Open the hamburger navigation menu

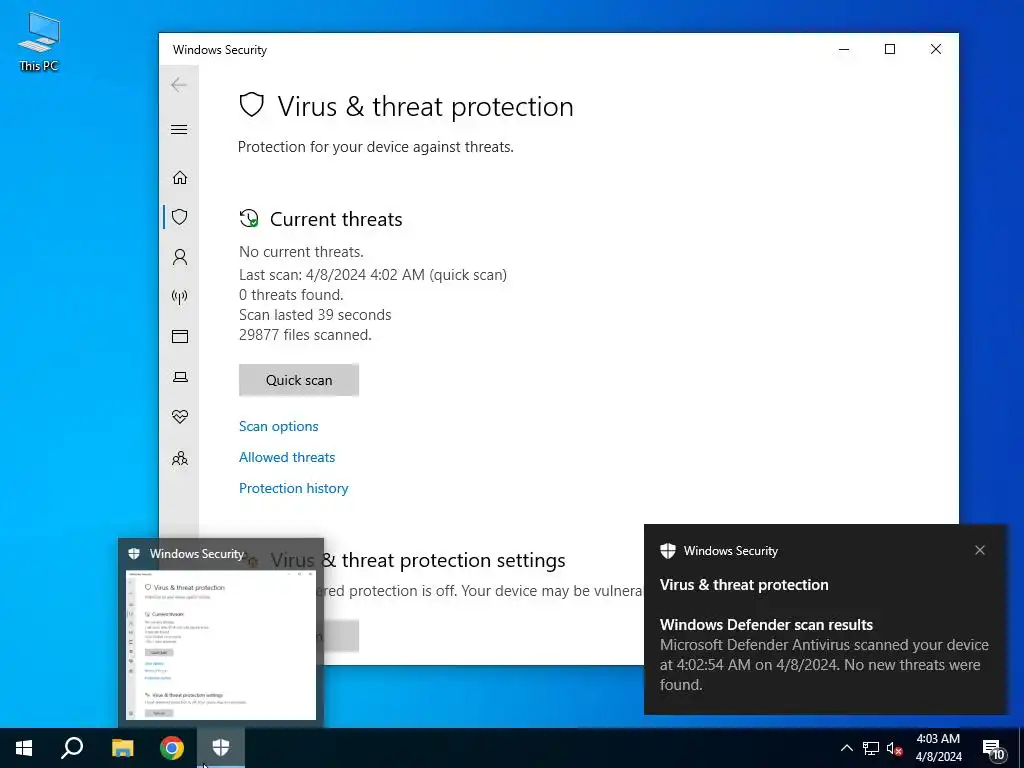pyautogui.click(x=179, y=129)
